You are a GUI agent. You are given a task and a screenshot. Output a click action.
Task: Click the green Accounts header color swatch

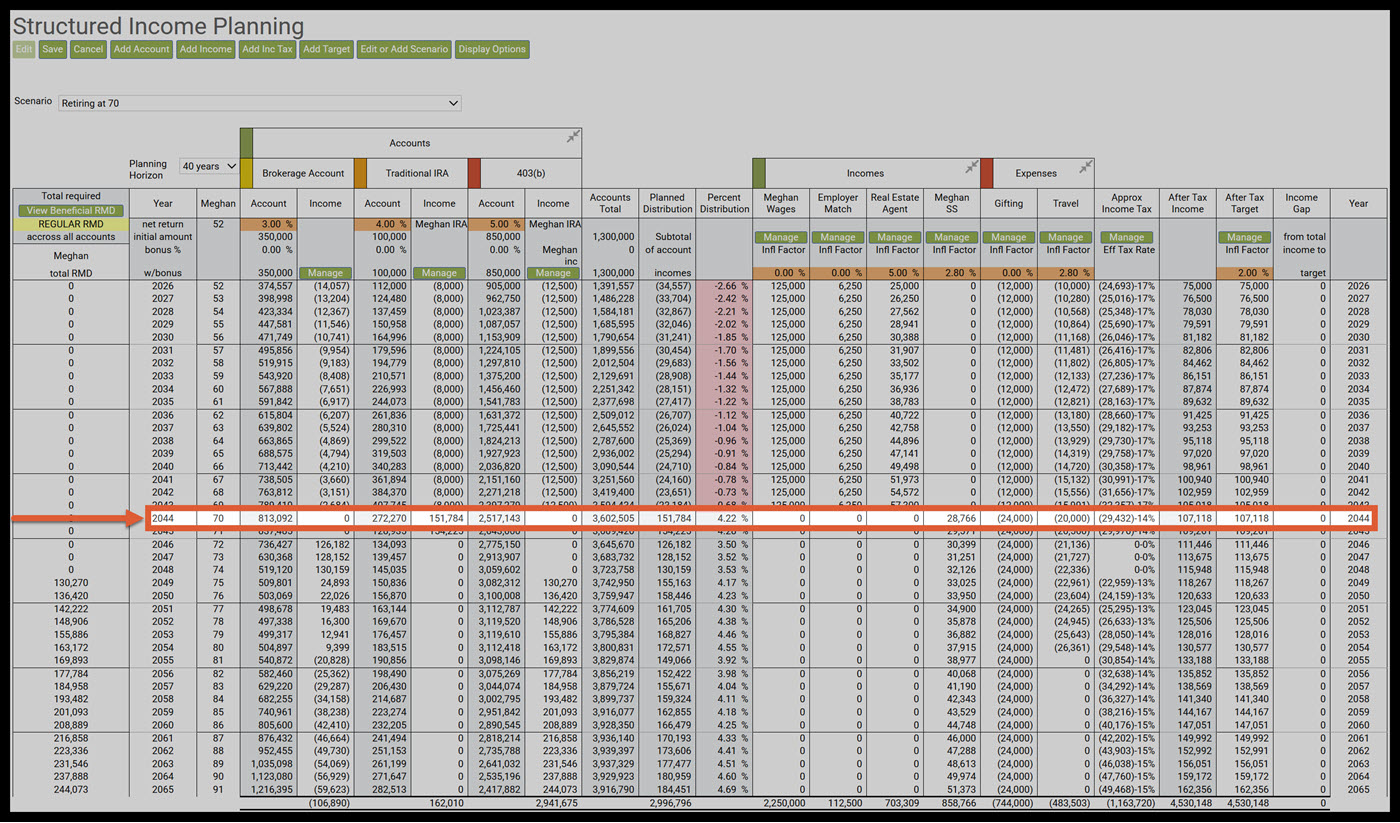tap(246, 142)
